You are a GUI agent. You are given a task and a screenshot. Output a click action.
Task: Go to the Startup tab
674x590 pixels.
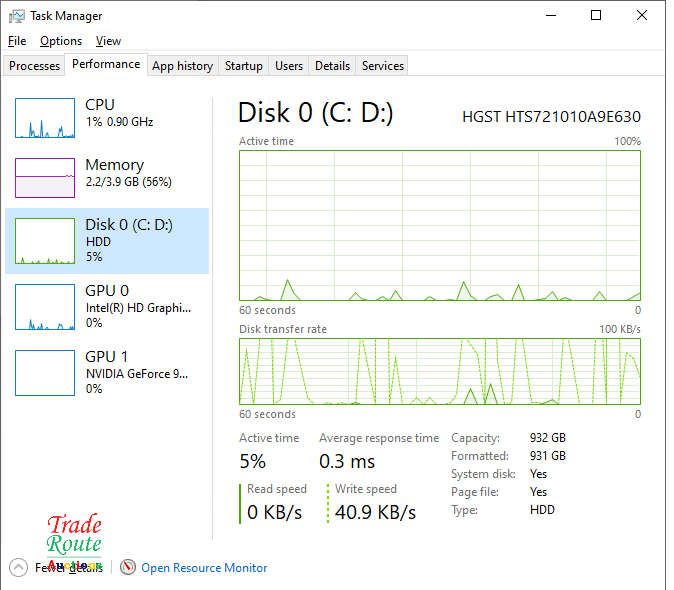point(244,66)
